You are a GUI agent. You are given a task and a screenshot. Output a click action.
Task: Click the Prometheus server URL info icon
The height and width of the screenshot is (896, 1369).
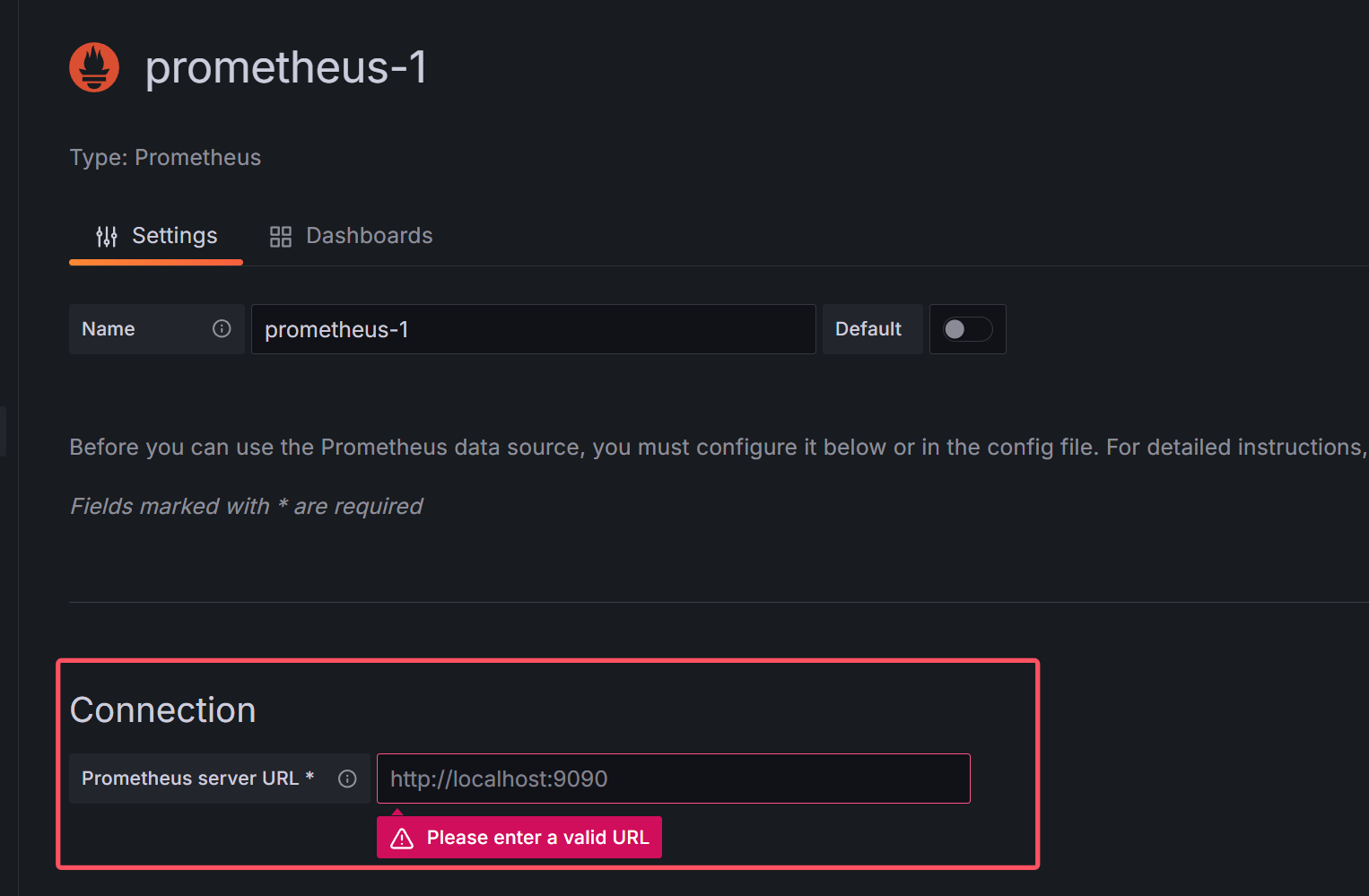347,779
